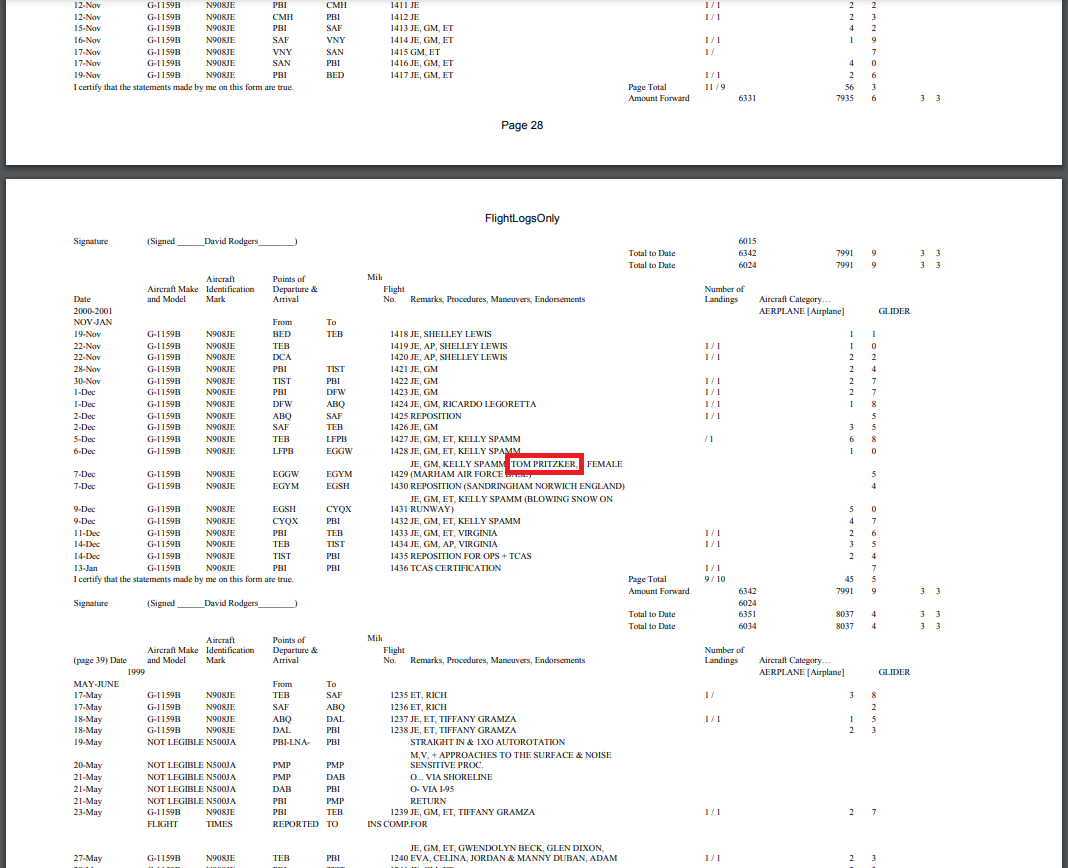Select the (page 39) Date heading
The image size is (1068, 868).
point(100,660)
